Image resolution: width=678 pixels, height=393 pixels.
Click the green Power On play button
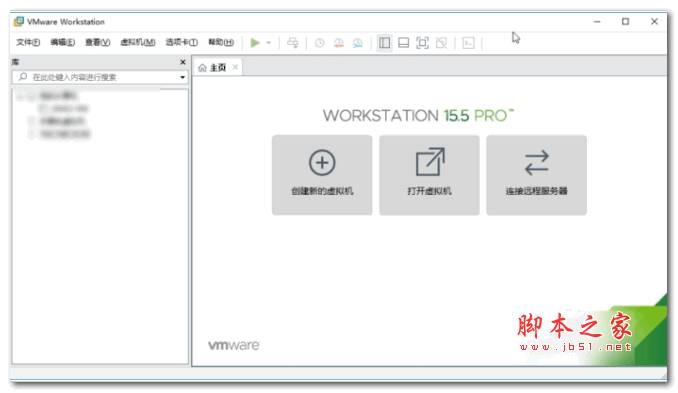click(255, 43)
